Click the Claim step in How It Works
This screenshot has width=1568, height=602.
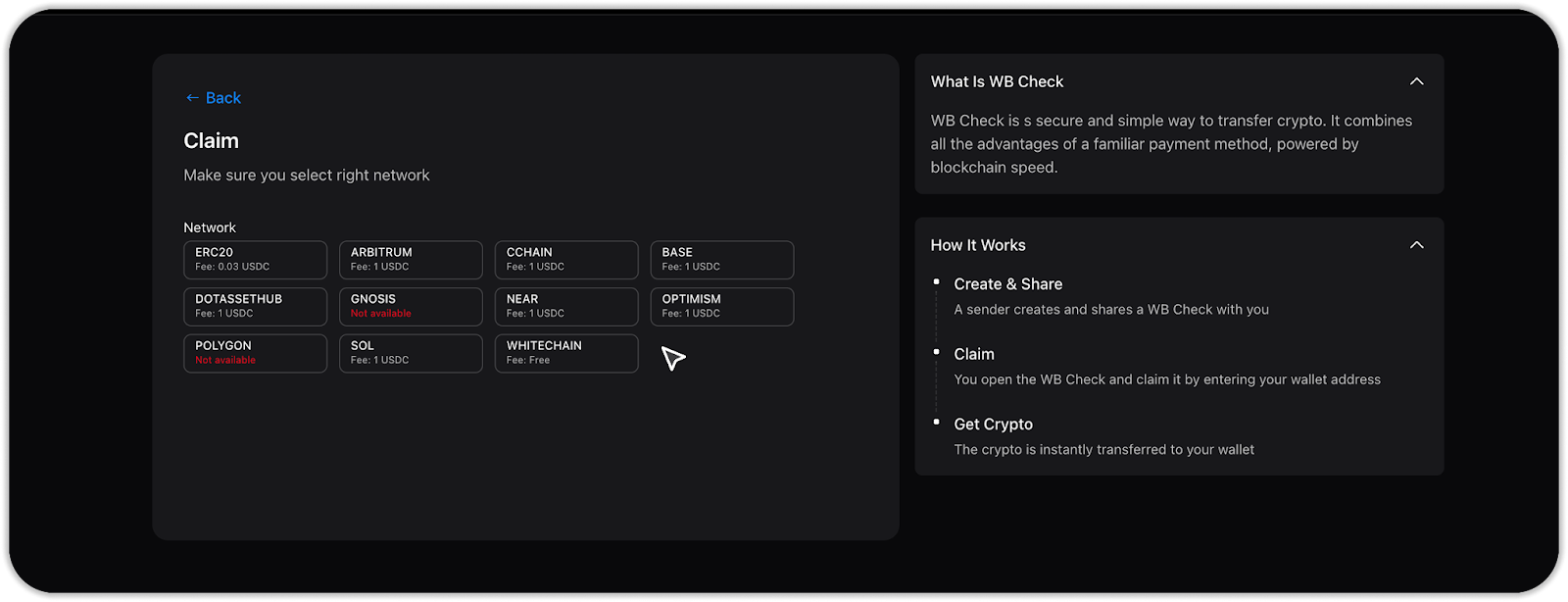point(974,354)
